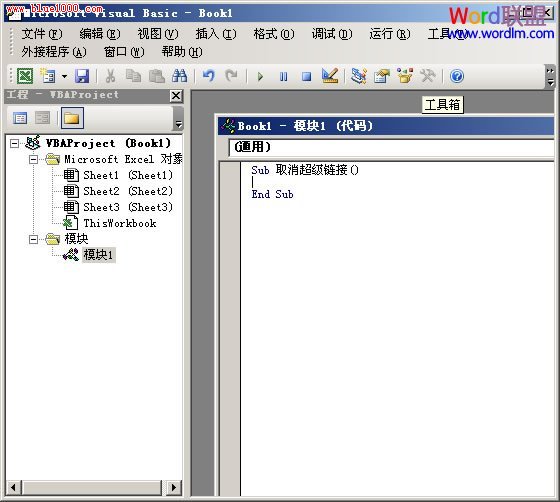Click code window left margin indicator bar

(x=230, y=328)
